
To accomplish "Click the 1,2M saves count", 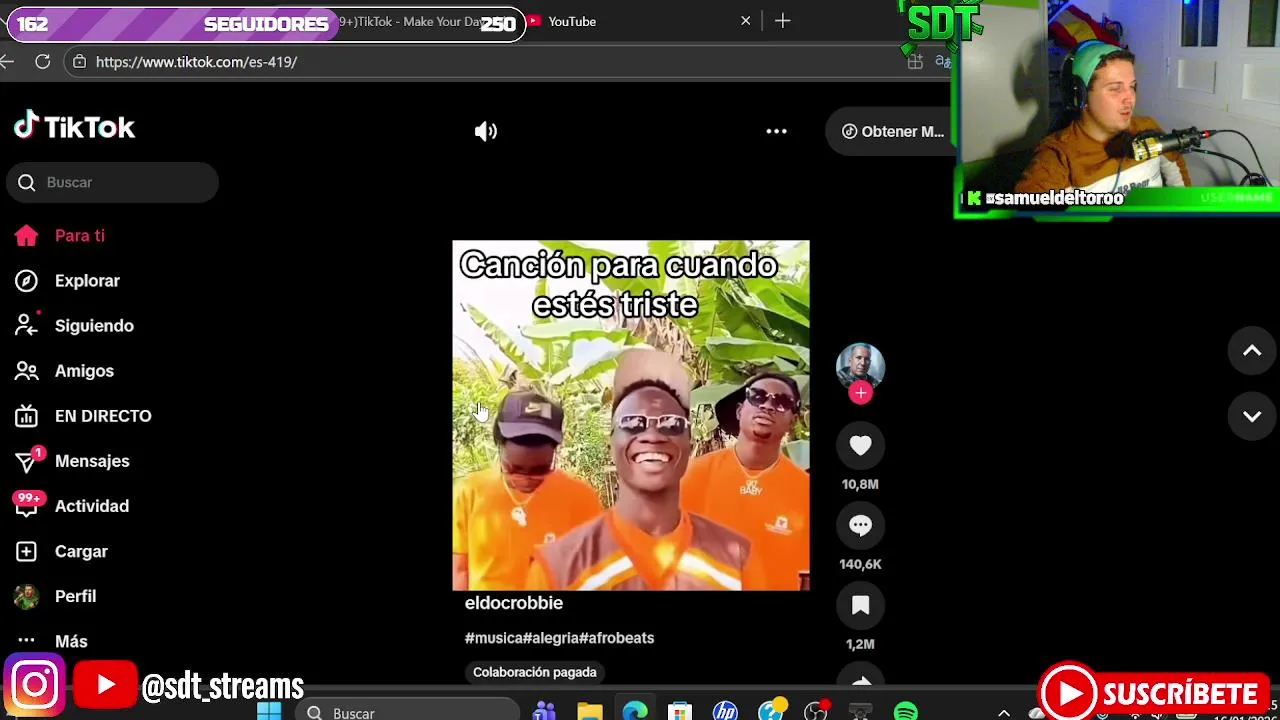I will 860,644.
